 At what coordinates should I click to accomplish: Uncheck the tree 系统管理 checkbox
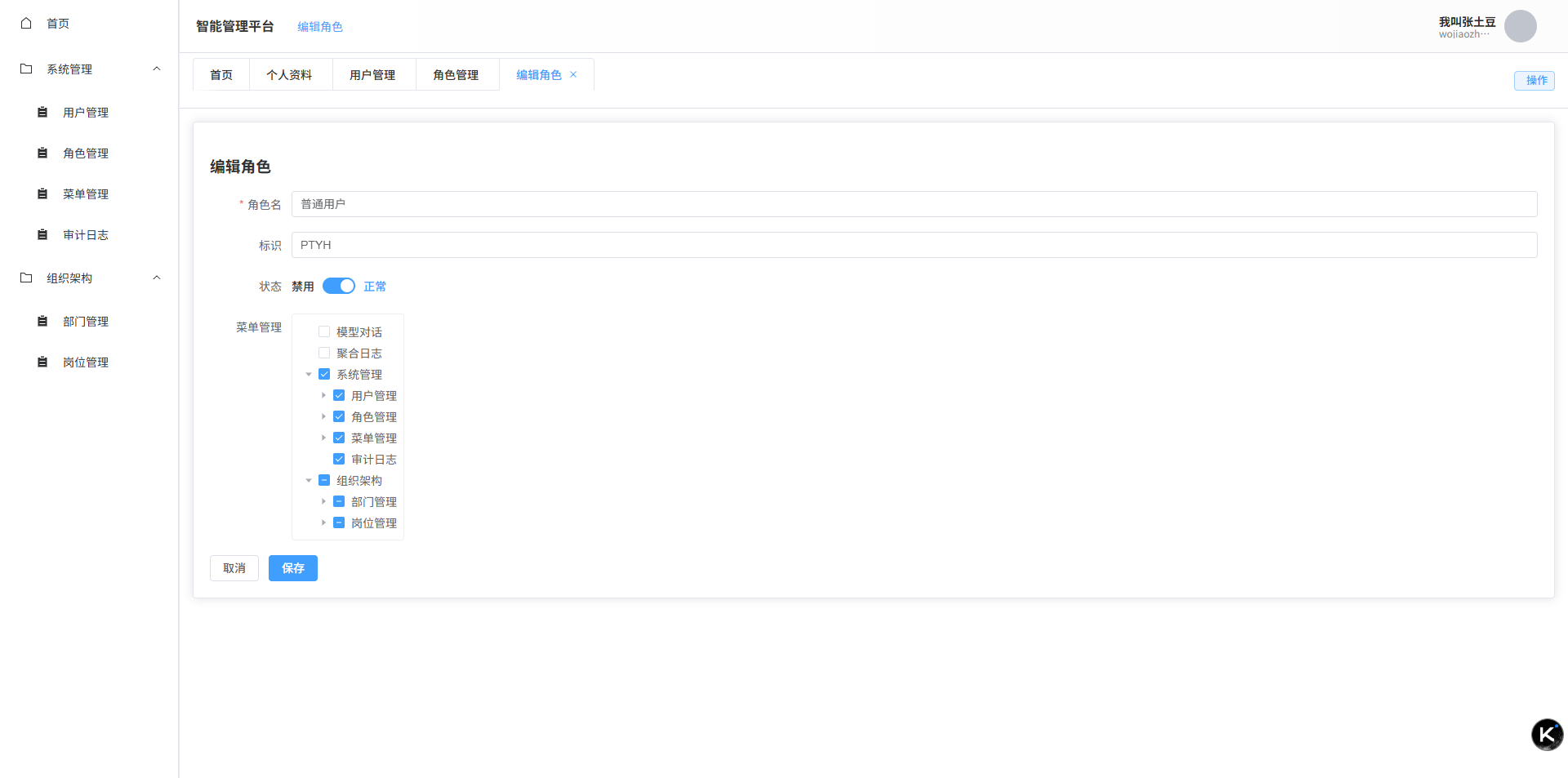click(x=324, y=374)
